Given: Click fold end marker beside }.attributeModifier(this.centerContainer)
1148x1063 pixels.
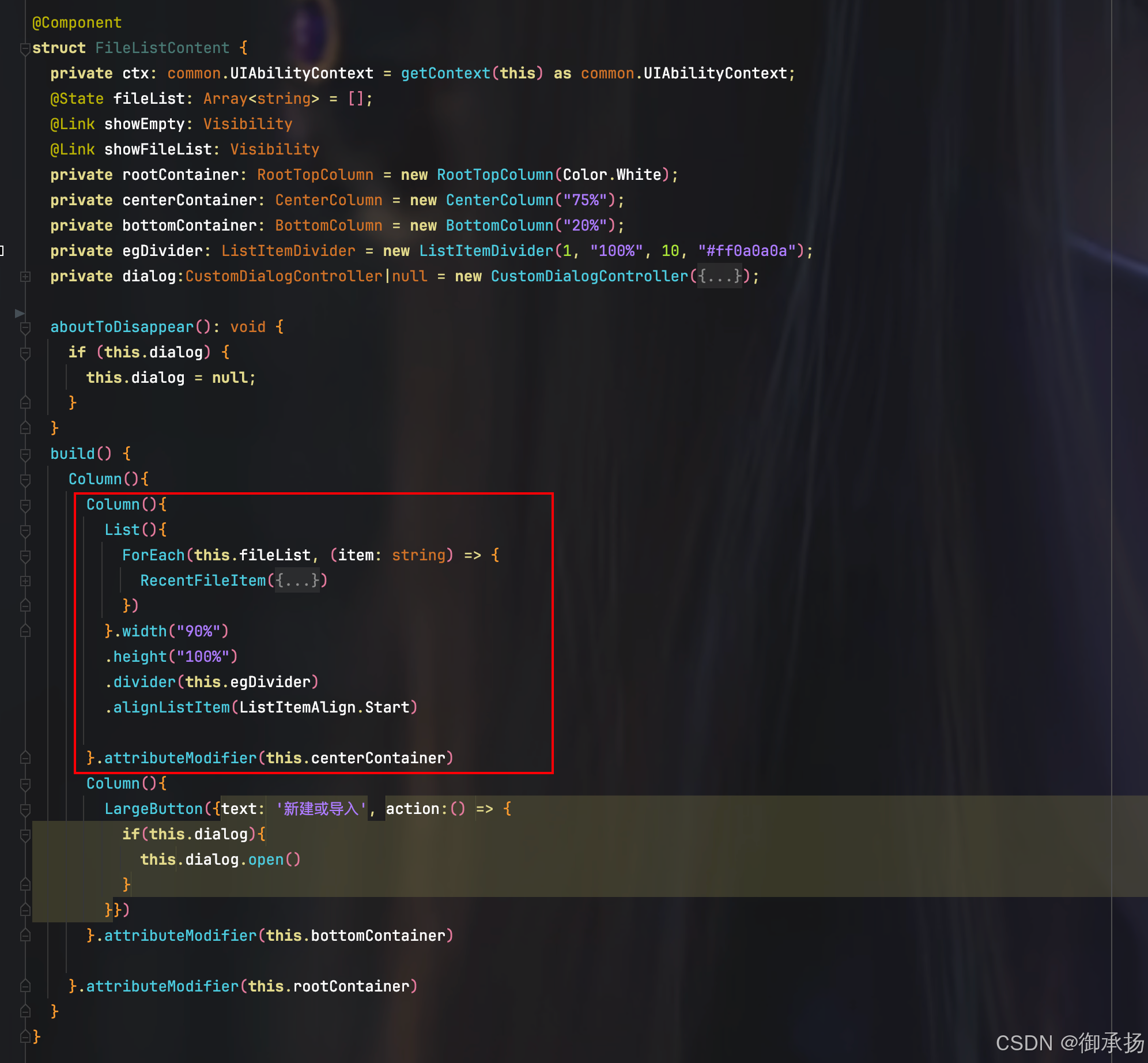Looking at the screenshot, I should pos(25,758).
